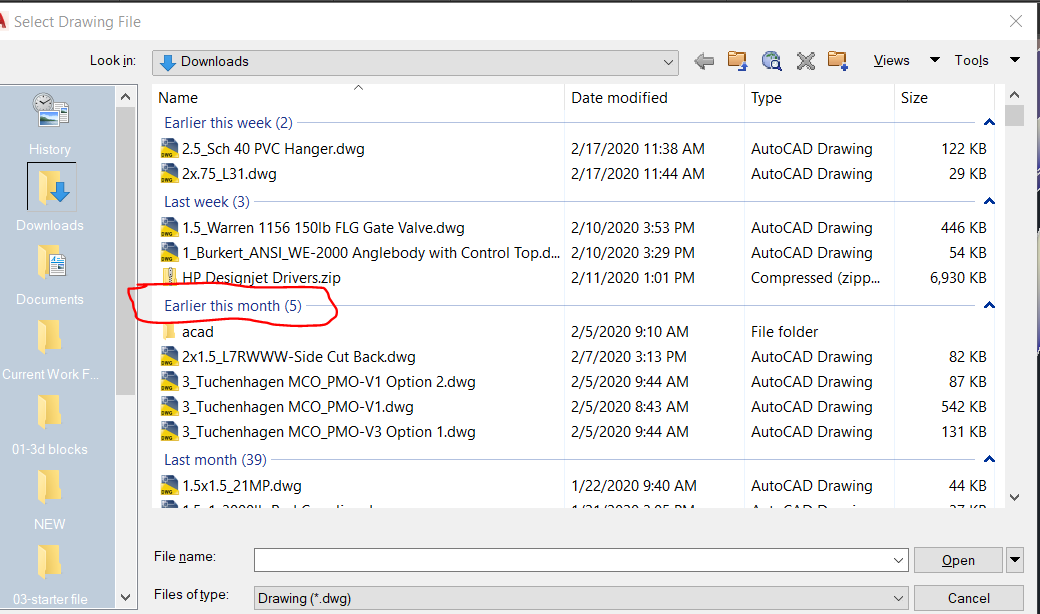
Task: Go back to the previous folder
Action: (704, 62)
